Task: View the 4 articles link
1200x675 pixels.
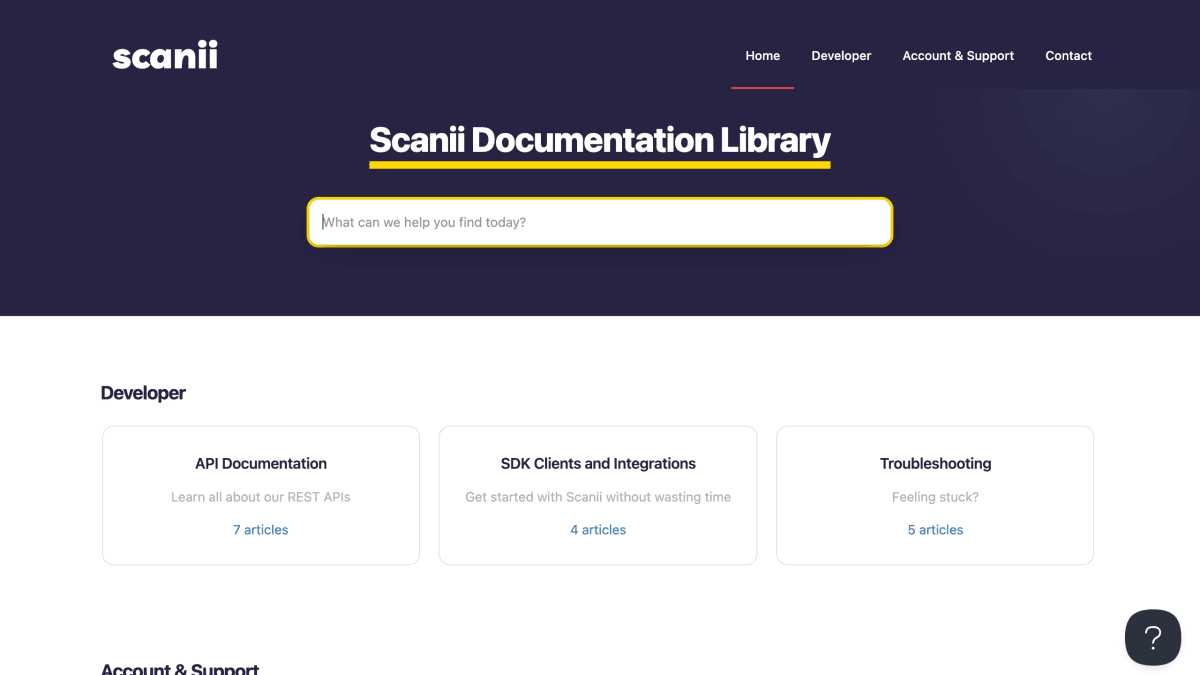Action: click(x=598, y=530)
